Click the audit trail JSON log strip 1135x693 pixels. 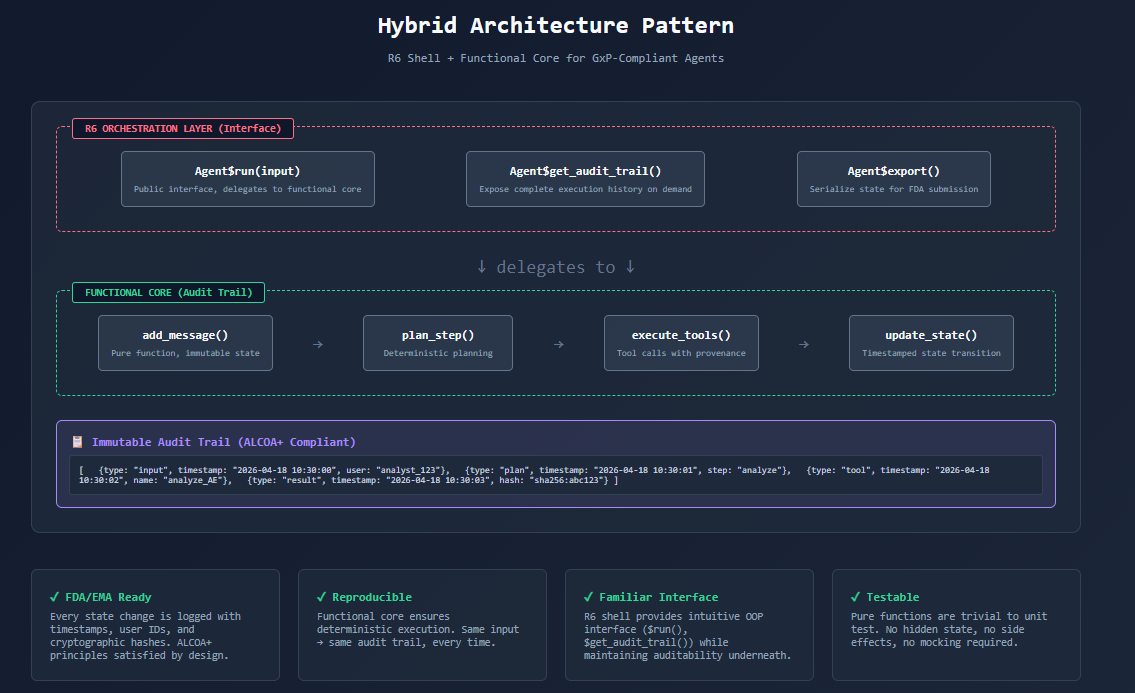coord(556,474)
